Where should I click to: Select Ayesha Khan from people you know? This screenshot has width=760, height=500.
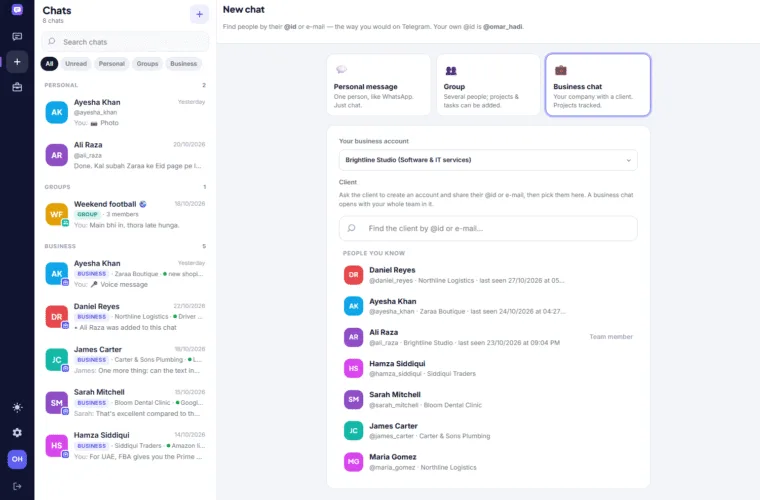click(488, 306)
